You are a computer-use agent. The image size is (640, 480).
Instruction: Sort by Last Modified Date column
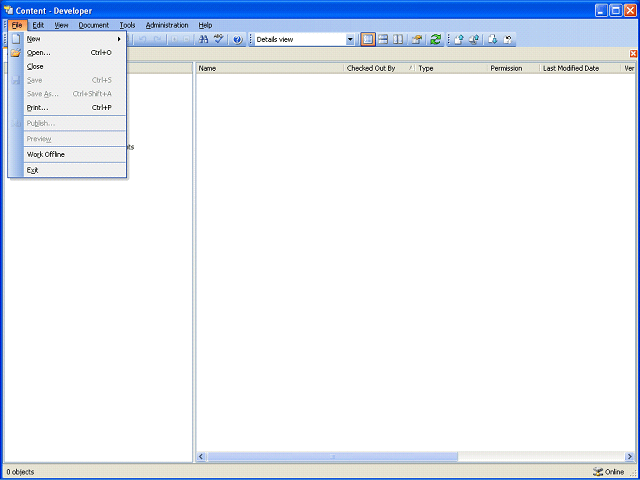click(580, 69)
